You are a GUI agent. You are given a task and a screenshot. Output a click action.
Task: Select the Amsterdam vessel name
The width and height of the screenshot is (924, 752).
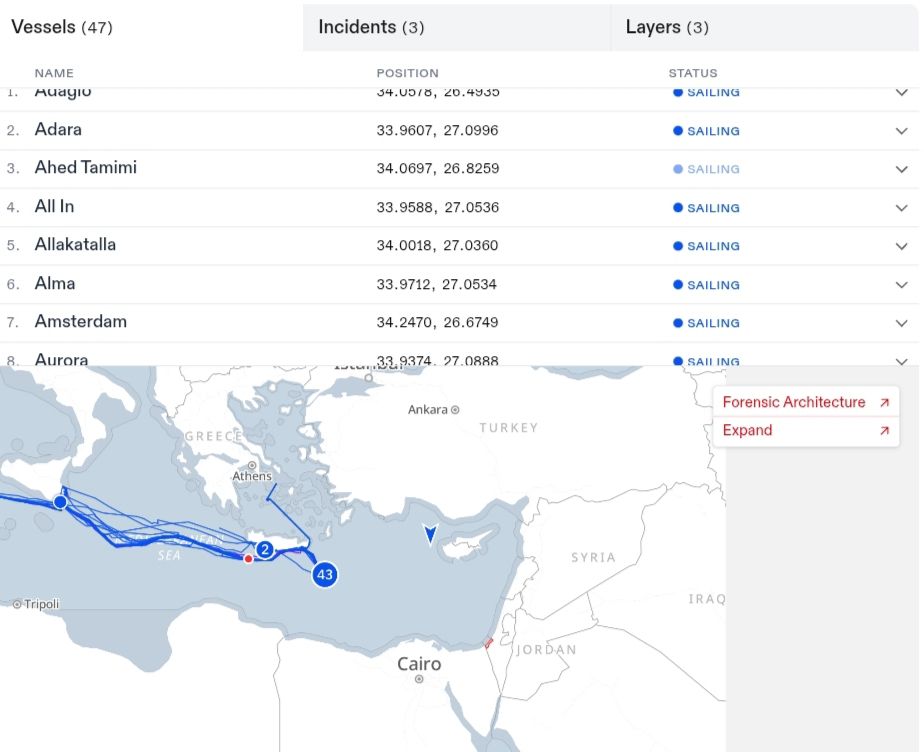[81, 322]
